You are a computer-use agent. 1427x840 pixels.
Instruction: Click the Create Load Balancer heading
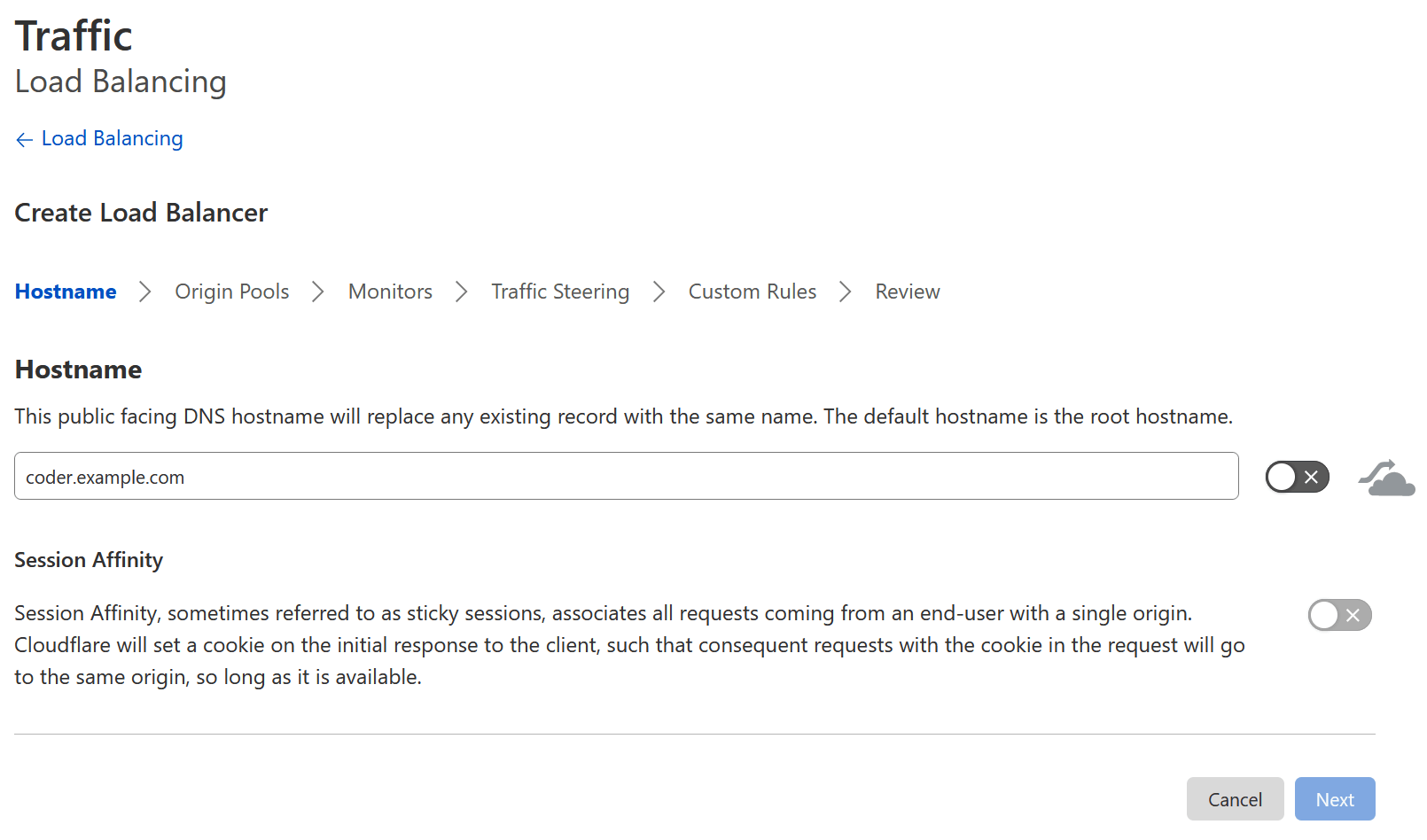[141, 213]
